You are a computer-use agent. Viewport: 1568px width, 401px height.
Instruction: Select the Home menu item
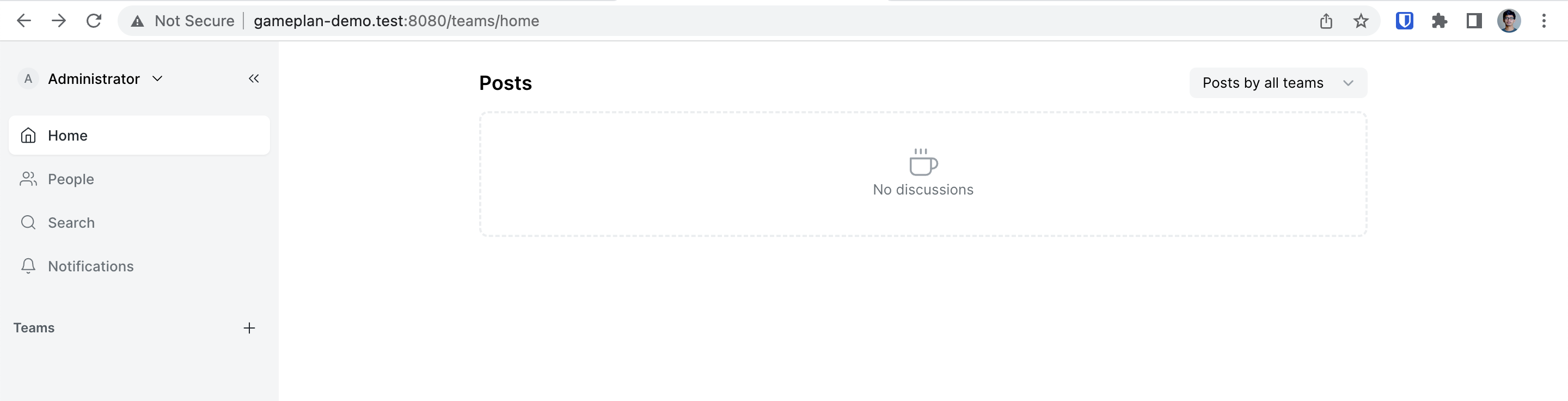pyautogui.click(x=68, y=135)
